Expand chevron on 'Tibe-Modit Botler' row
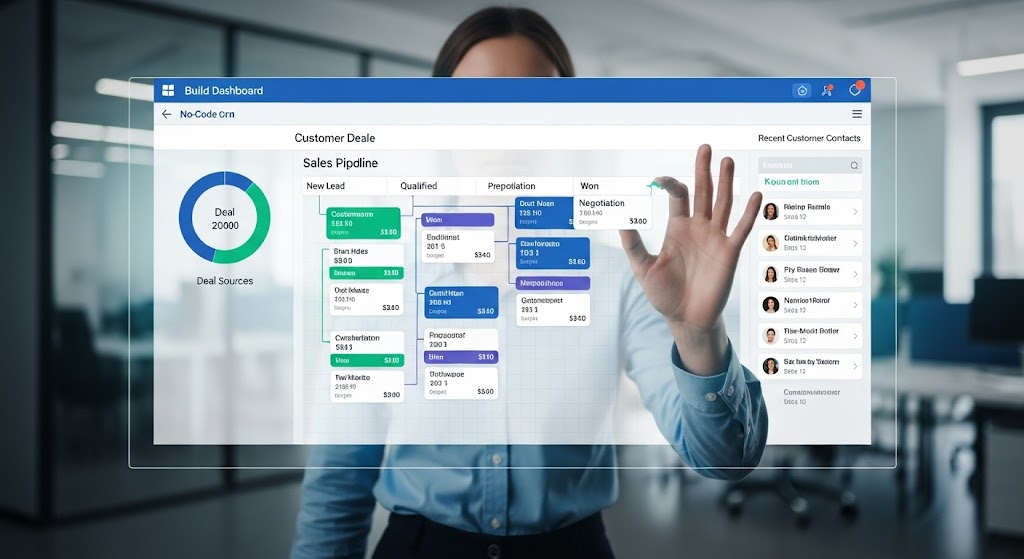Image resolution: width=1024 pixels, height=559 pixels. (x=855, y=336)
